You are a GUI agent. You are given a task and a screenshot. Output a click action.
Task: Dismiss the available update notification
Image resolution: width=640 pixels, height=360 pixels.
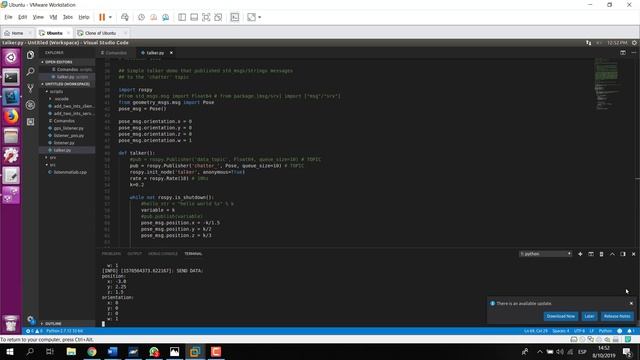[631, 303]
